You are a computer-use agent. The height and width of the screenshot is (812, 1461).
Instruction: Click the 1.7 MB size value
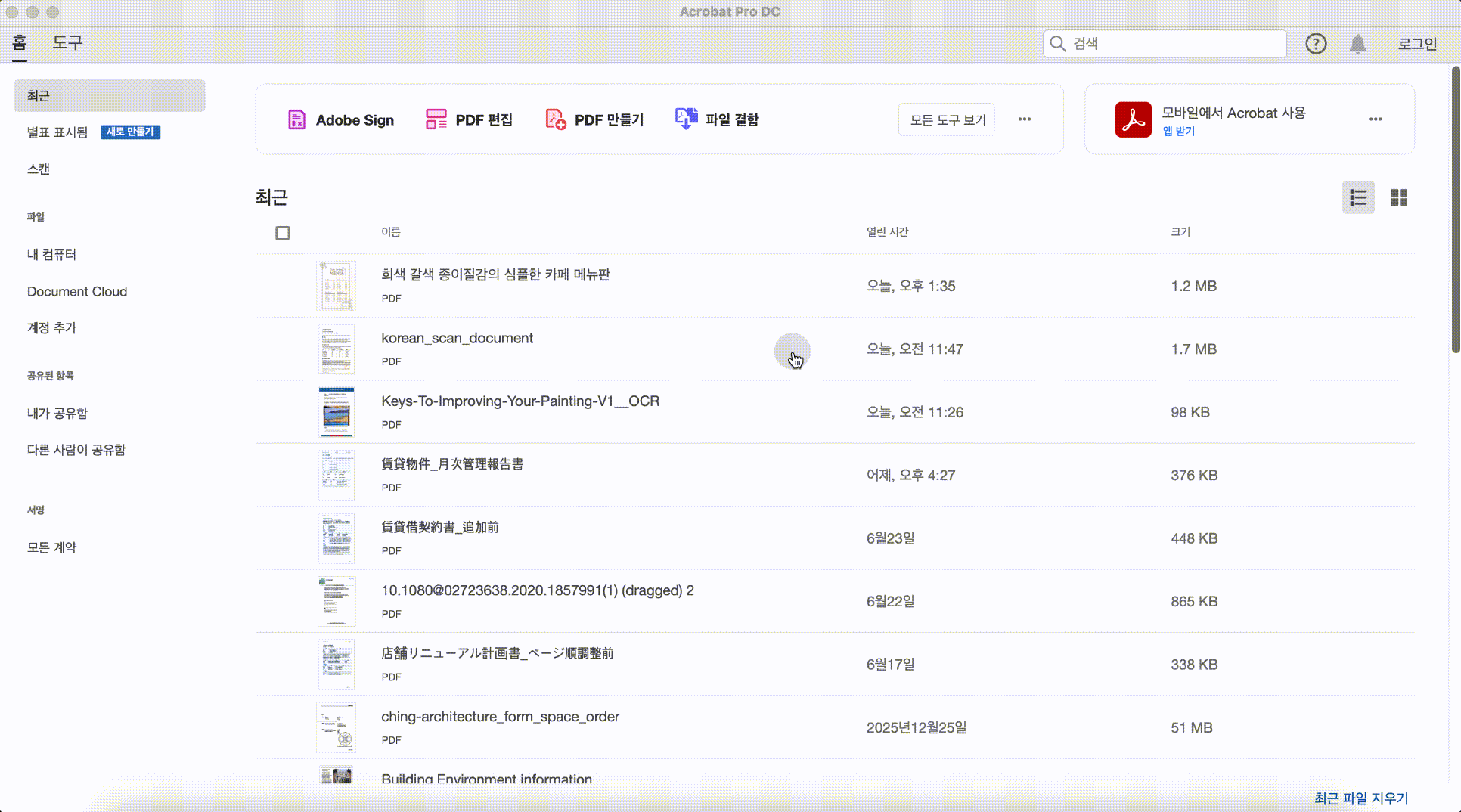1194,349
